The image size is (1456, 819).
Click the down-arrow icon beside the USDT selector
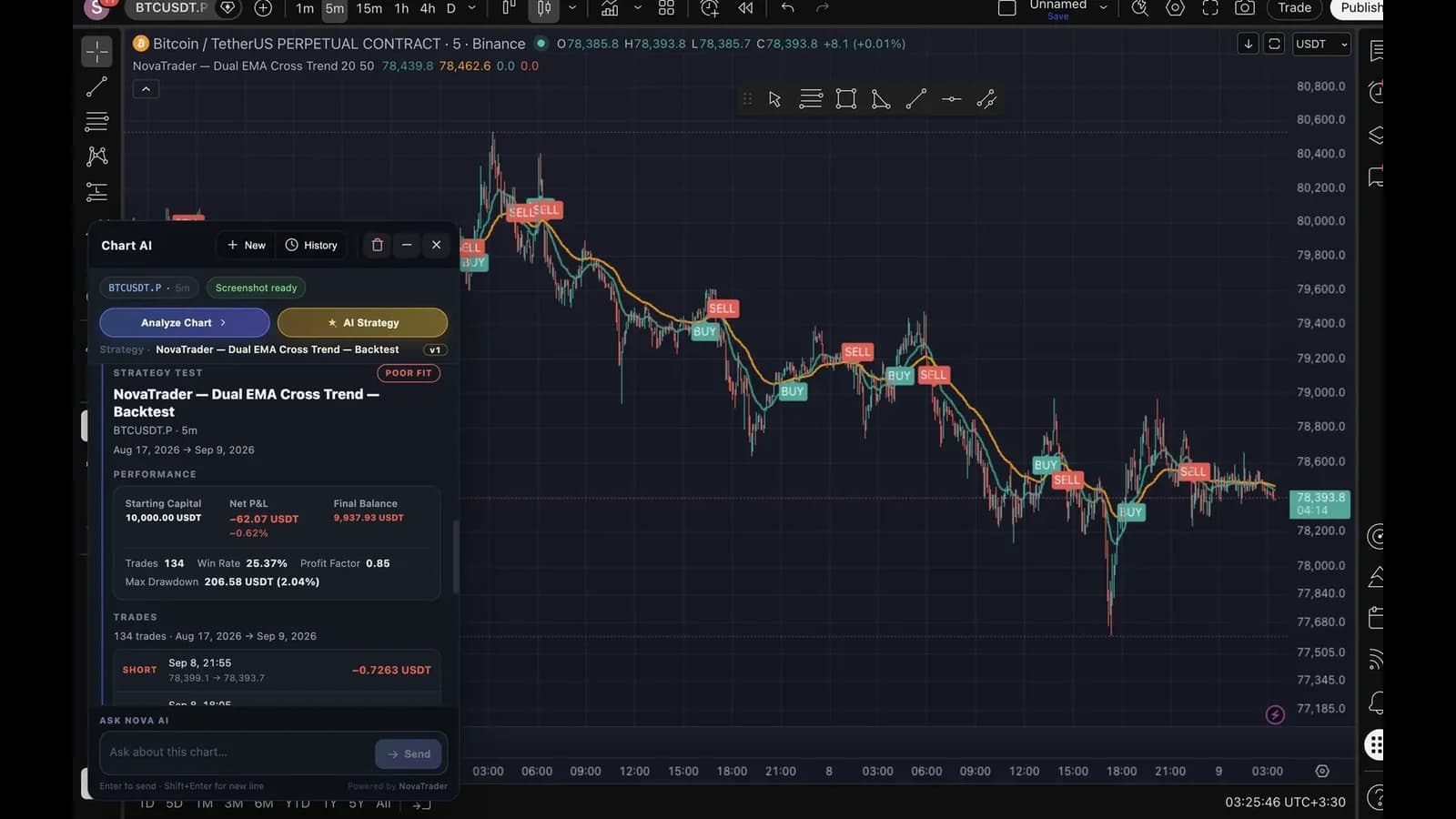pyautogui.click(x=1248, y=44)
